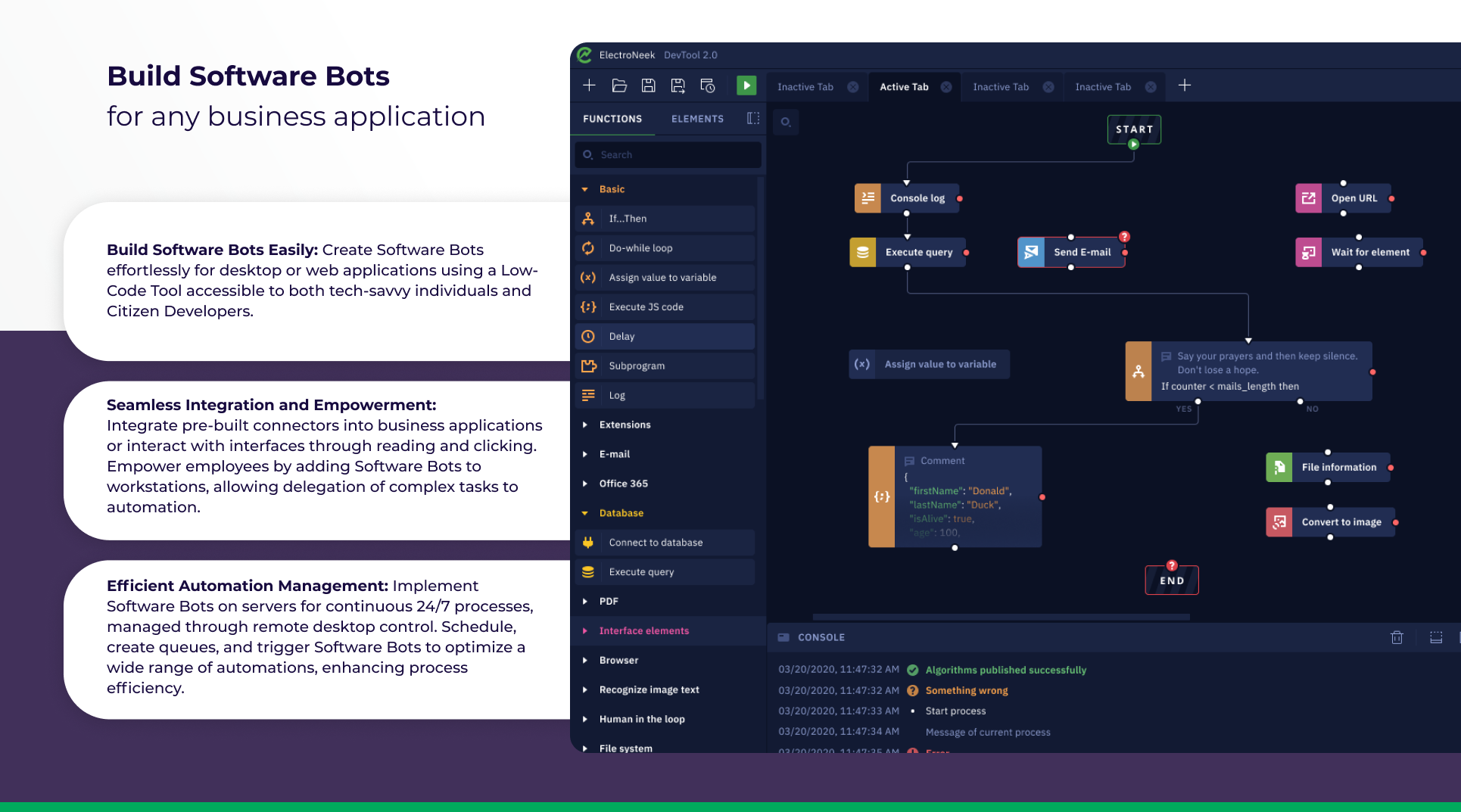Viewport: 1461px width, 812px height.
Task: Switch to the Elements tab
Action: (x=696, y=119)
